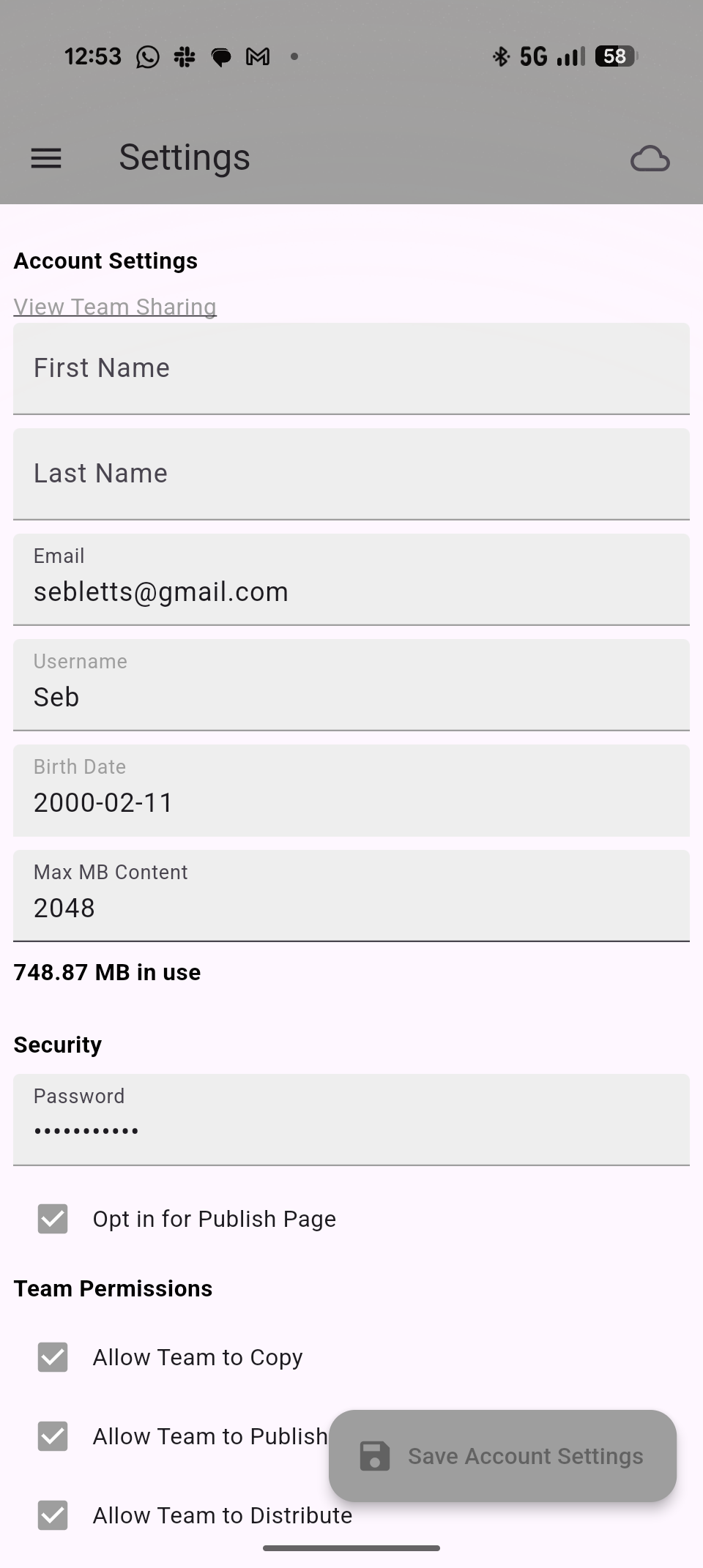
Task: Toggle Allow Team to Publish checkbox
Action: 53,1436
